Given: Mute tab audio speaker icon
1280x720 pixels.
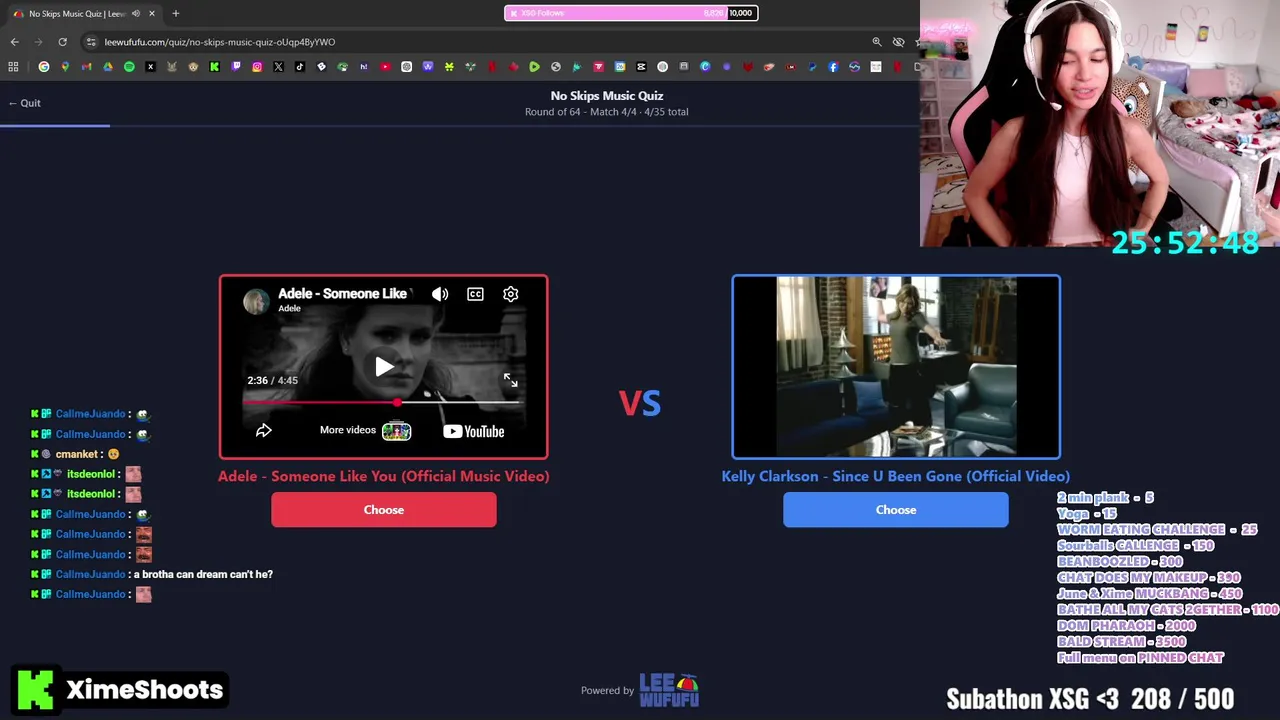Looking at the screenshot, I should click(136, 13).
